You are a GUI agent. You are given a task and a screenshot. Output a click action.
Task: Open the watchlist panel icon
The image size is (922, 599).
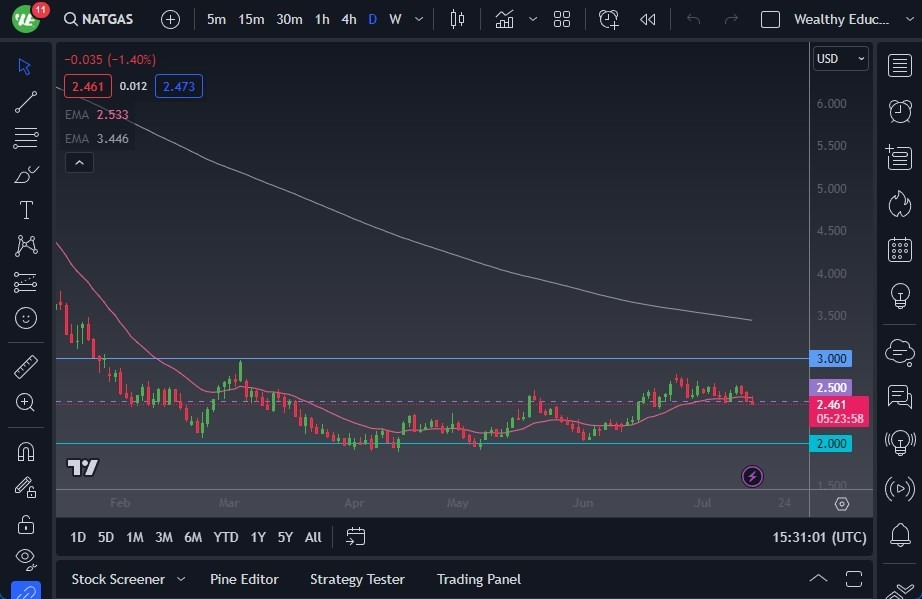(x=900, y=65)
